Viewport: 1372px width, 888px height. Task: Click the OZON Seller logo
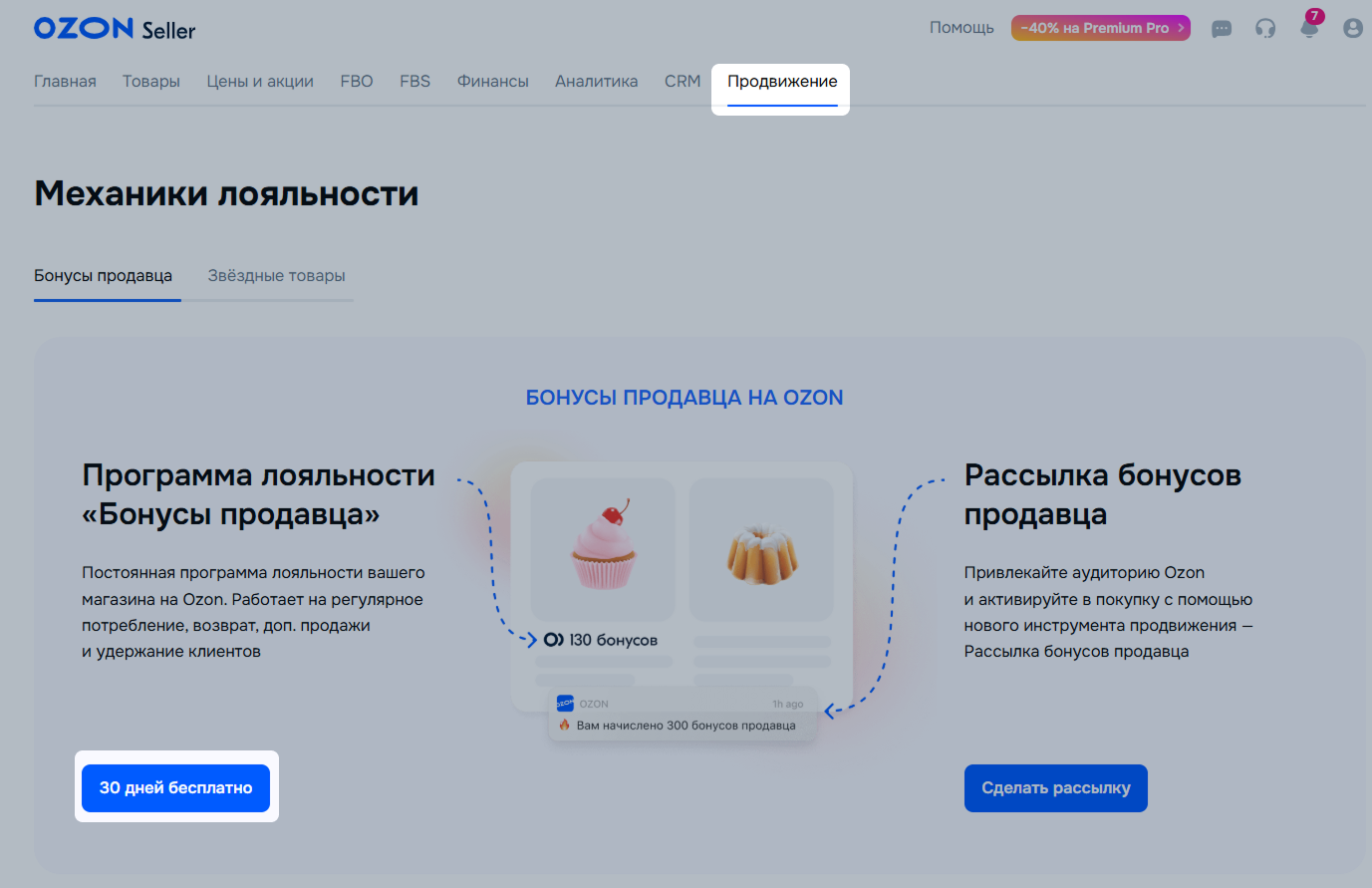coord(115,28)
